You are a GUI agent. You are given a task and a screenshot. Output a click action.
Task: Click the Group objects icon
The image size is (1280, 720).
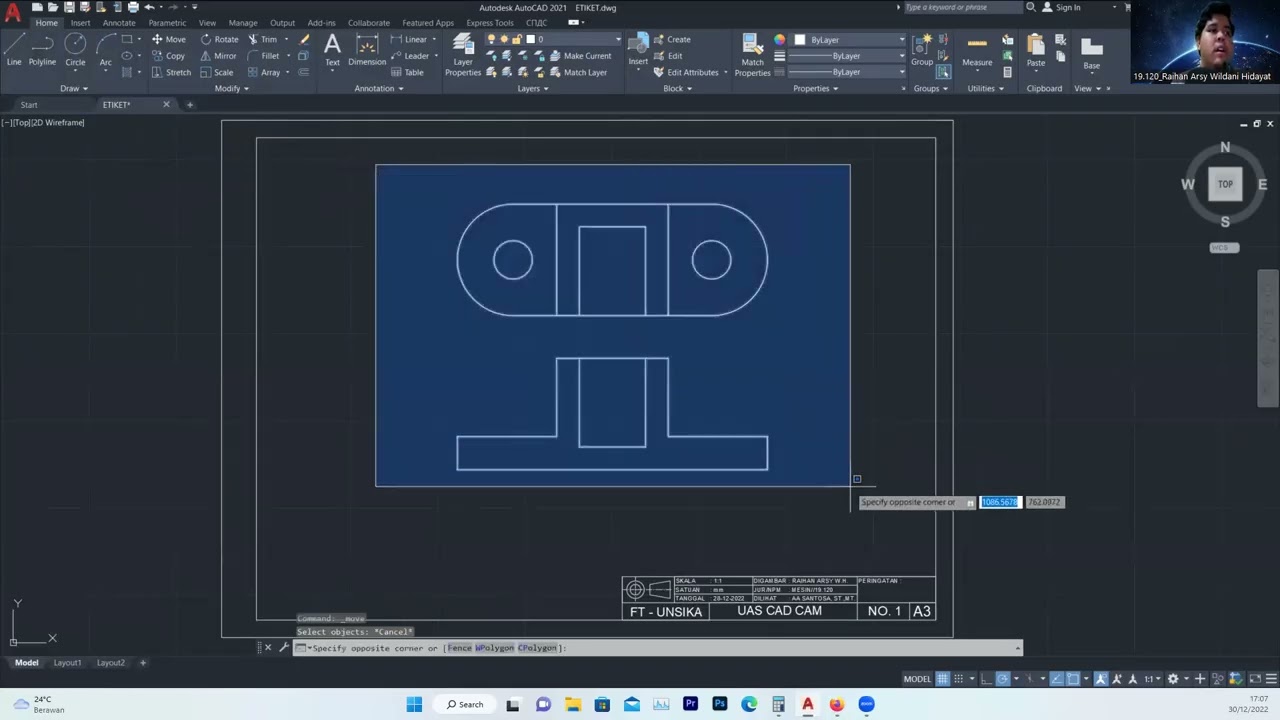pyautogui.click(x=922, y=50)
